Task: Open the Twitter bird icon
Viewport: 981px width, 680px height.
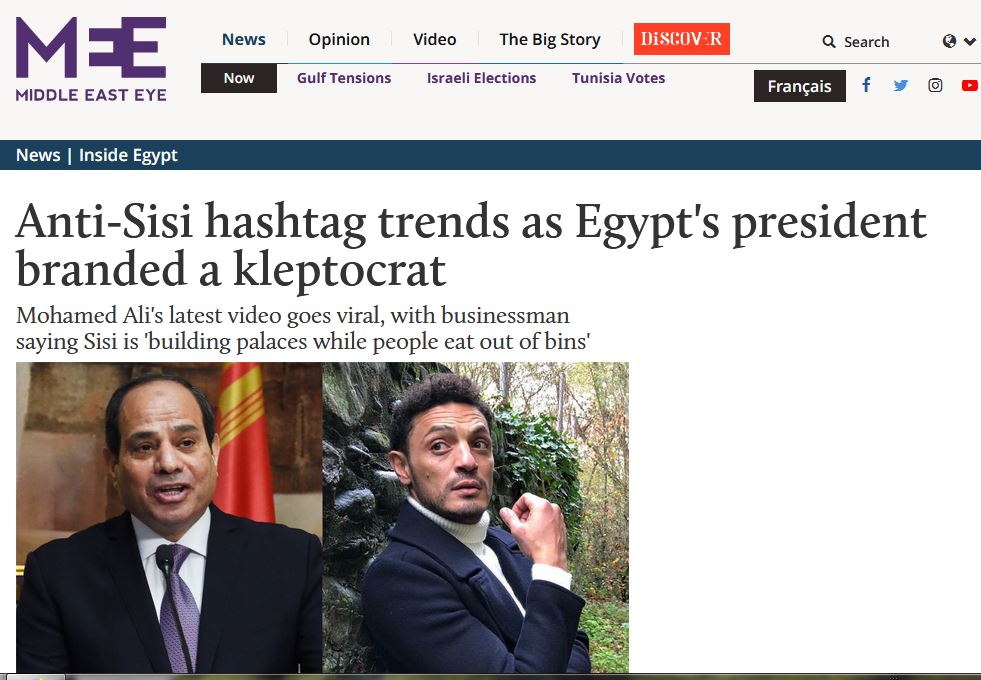Action: 901,85
